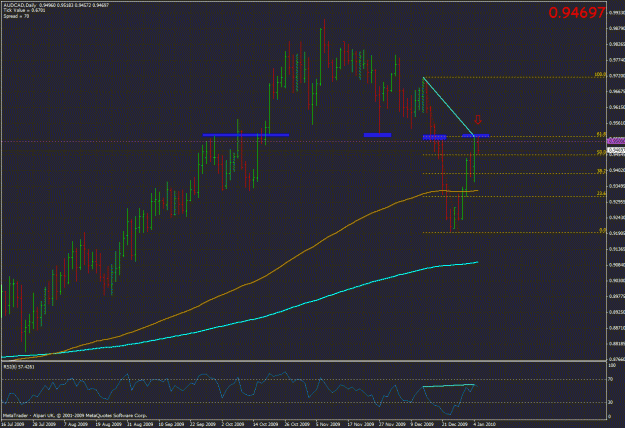Screen dimensions: 625x428
Task: Select the 61.8 Fibonacci level label
Action: click(x=601, y=135)
